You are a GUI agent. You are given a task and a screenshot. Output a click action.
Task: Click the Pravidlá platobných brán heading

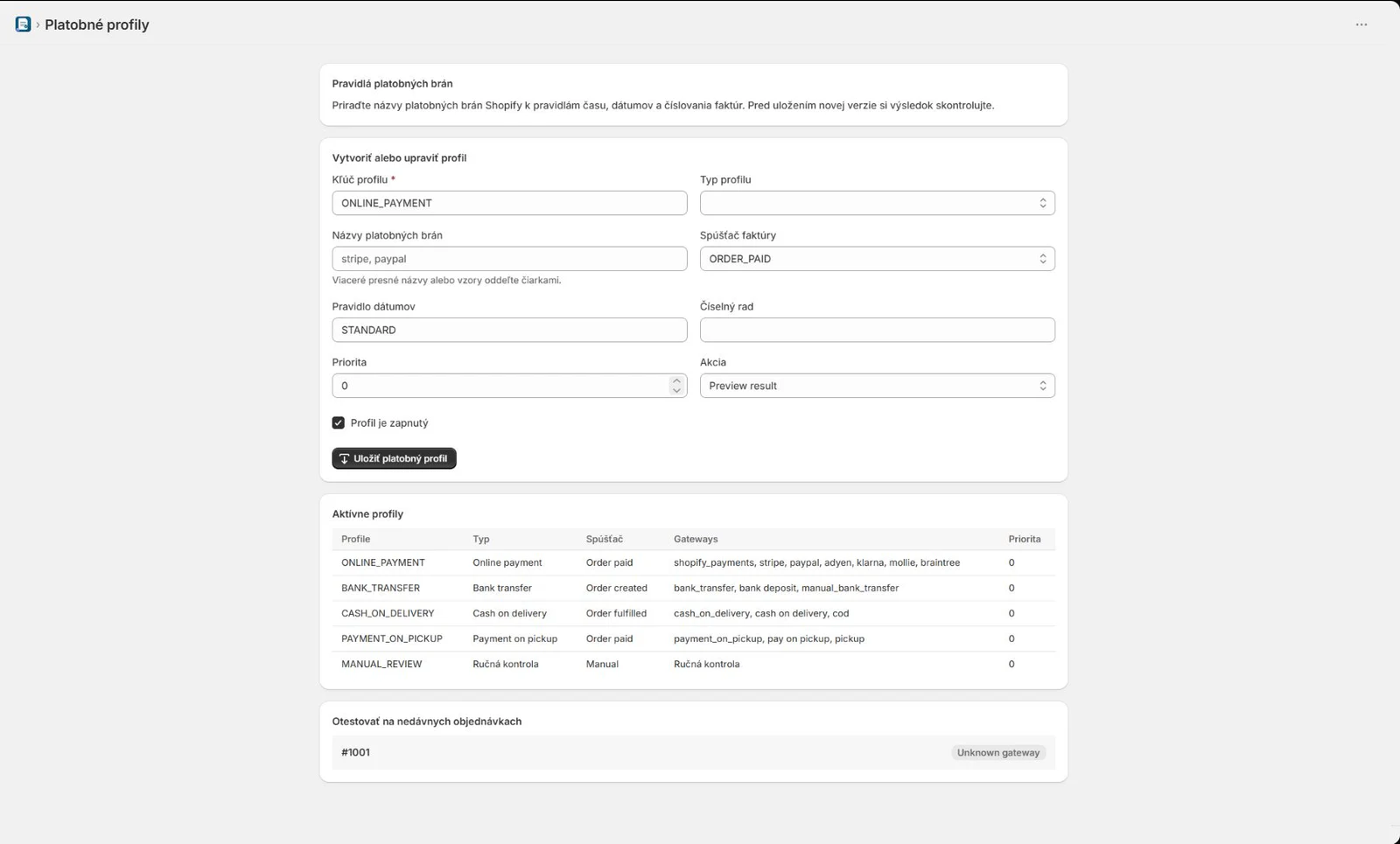[392, 84]
